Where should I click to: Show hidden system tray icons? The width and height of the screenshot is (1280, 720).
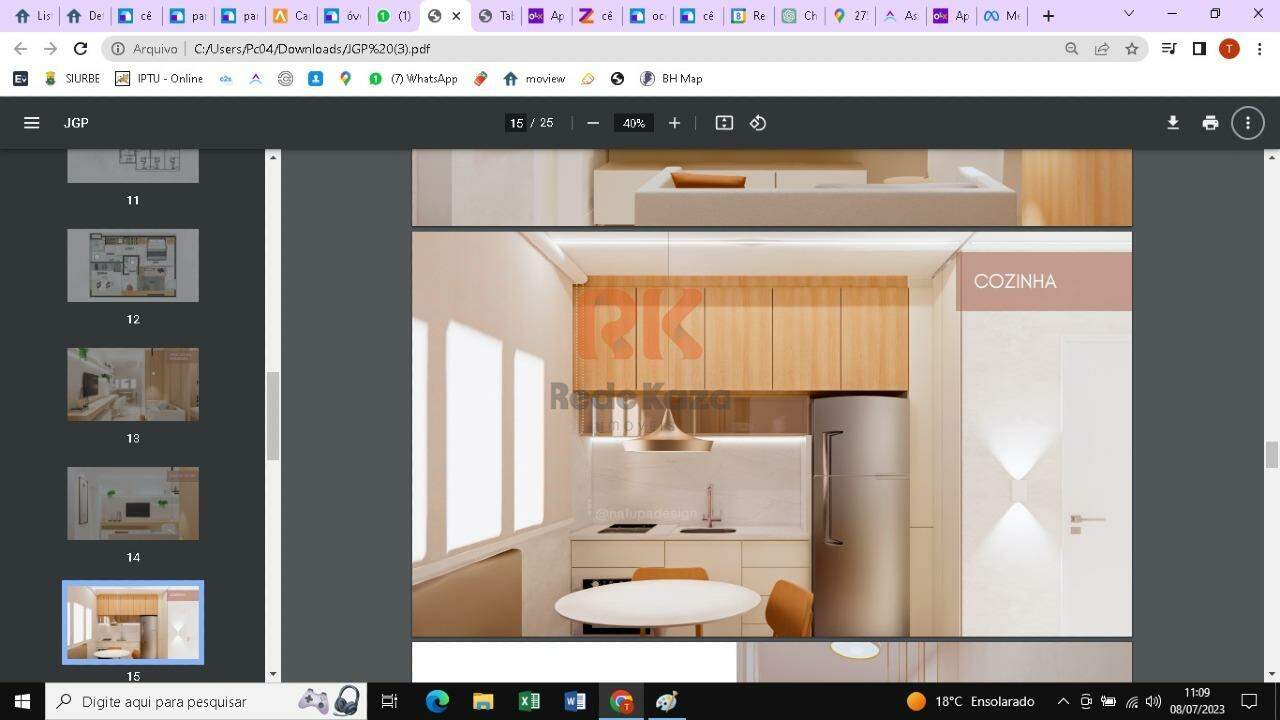coord(1063,701)
